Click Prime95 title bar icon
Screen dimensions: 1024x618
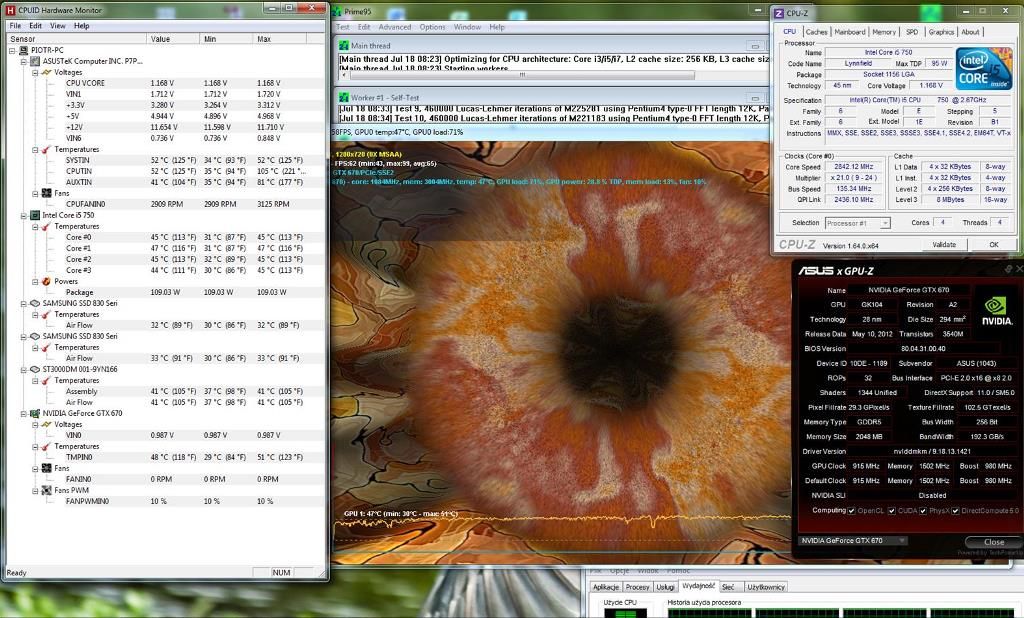337,11
